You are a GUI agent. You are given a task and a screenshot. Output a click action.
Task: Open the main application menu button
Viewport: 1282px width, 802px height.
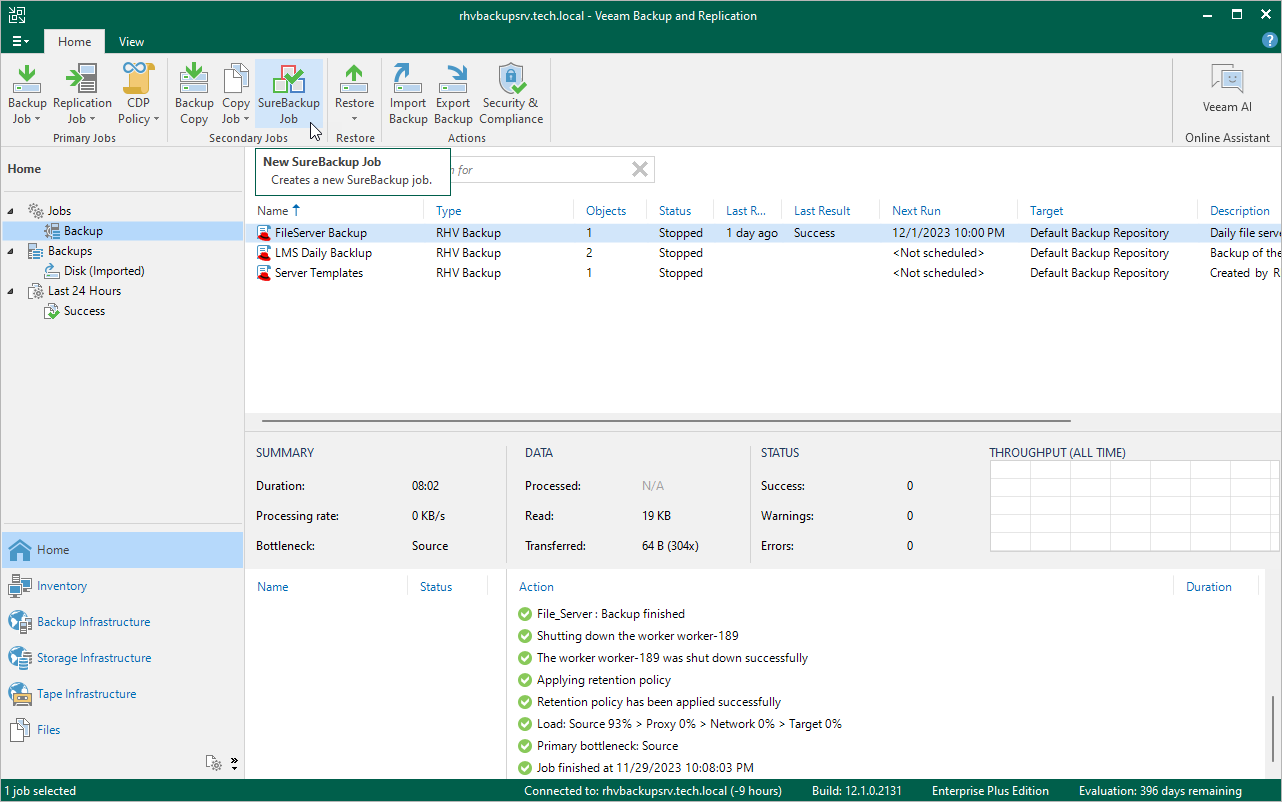pyautogui.click(x=20, y=42)
